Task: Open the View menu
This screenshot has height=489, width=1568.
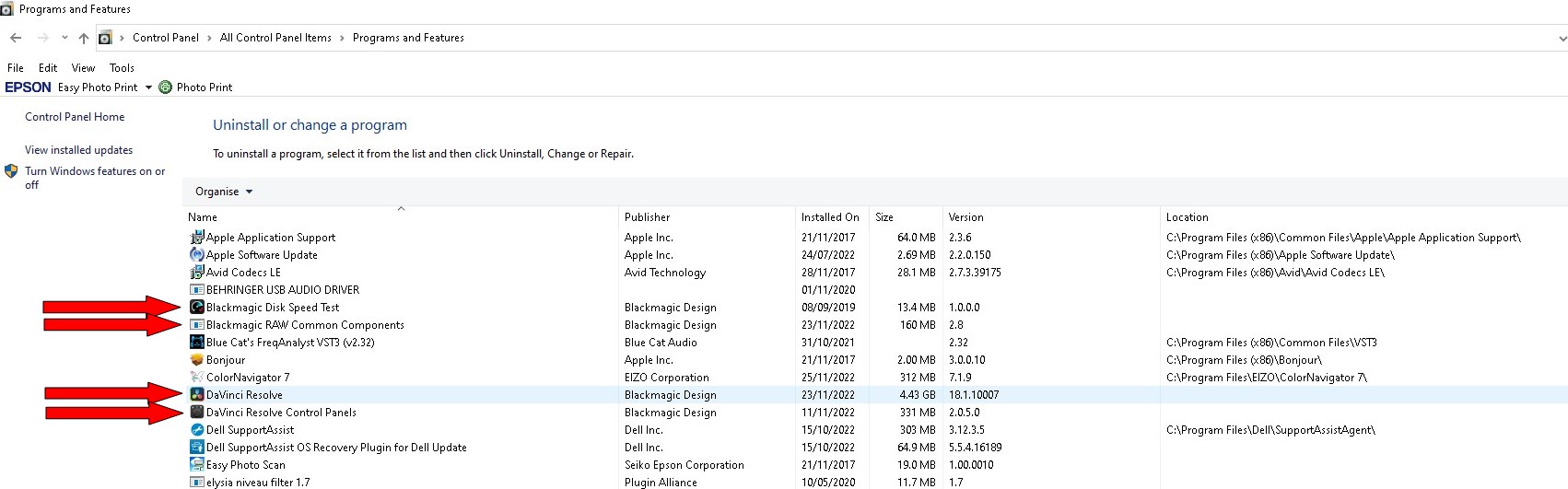Action: pos(83,68)
